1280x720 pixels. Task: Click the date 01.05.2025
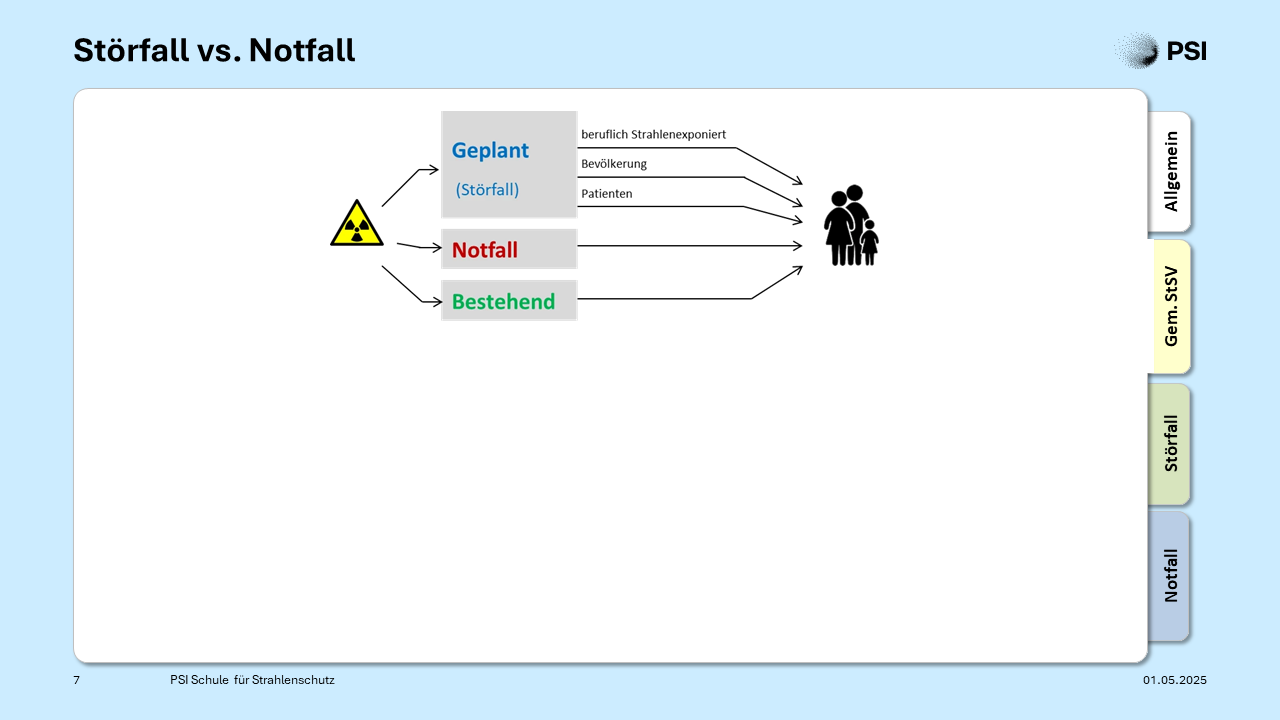coord(1175,680)
